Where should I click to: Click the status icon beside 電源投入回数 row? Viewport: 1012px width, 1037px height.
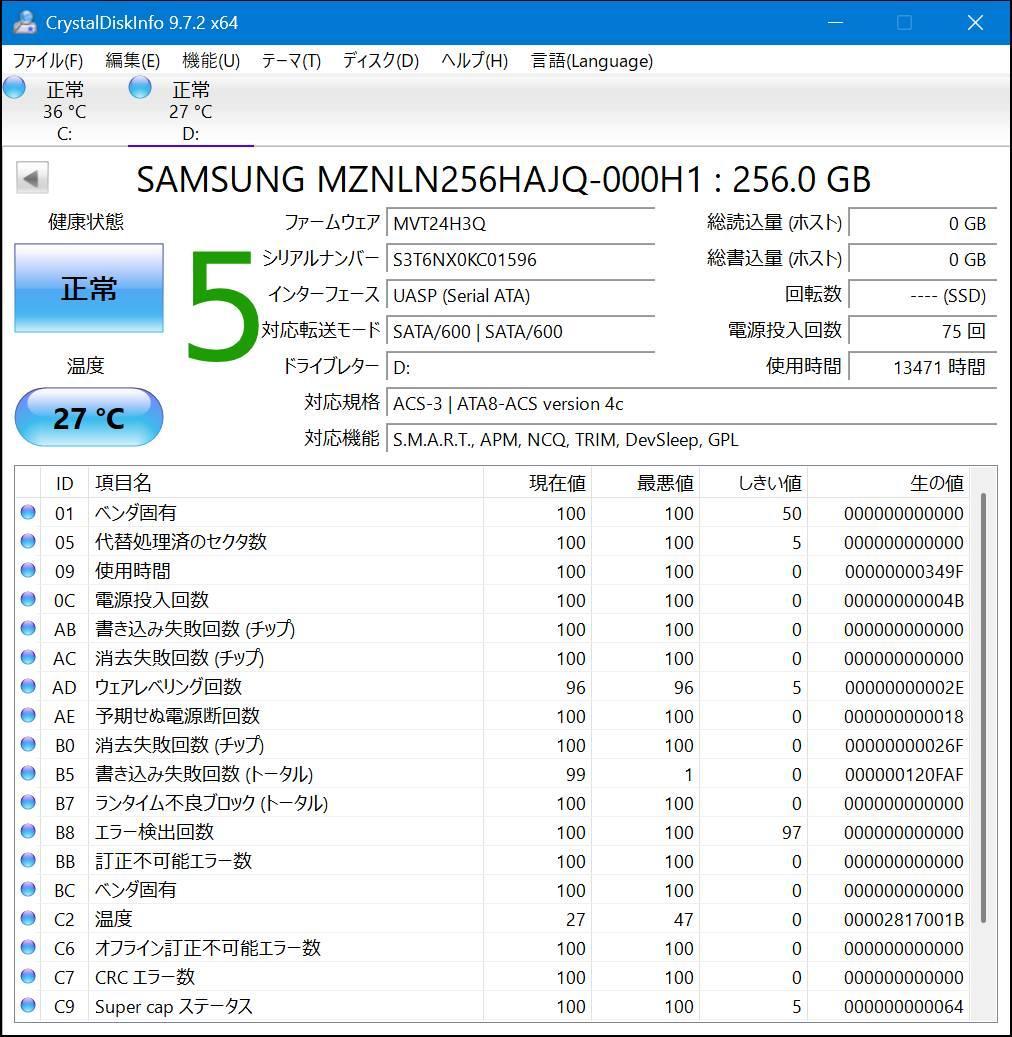click(30, 600)
